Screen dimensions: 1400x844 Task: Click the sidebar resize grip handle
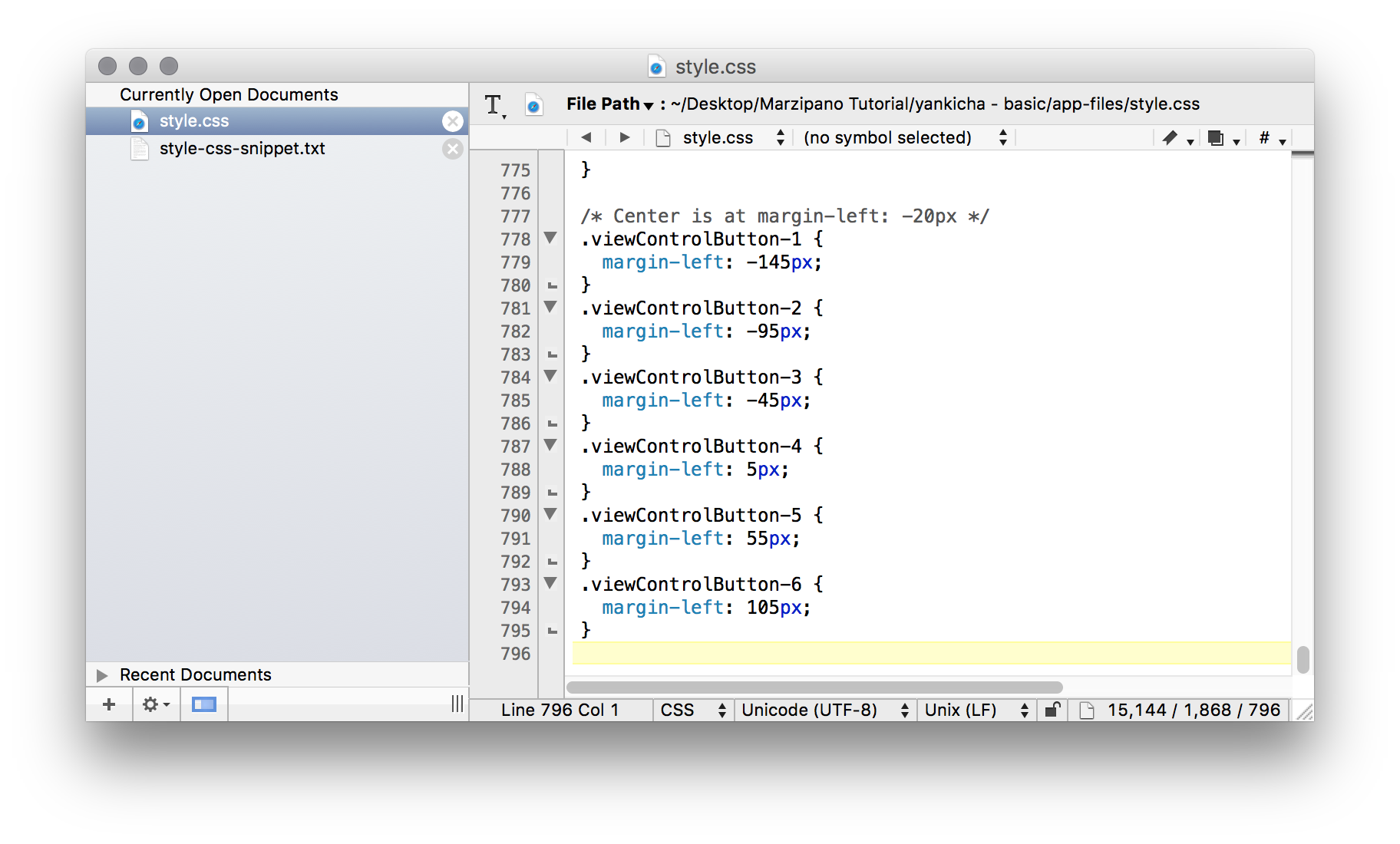457,704
